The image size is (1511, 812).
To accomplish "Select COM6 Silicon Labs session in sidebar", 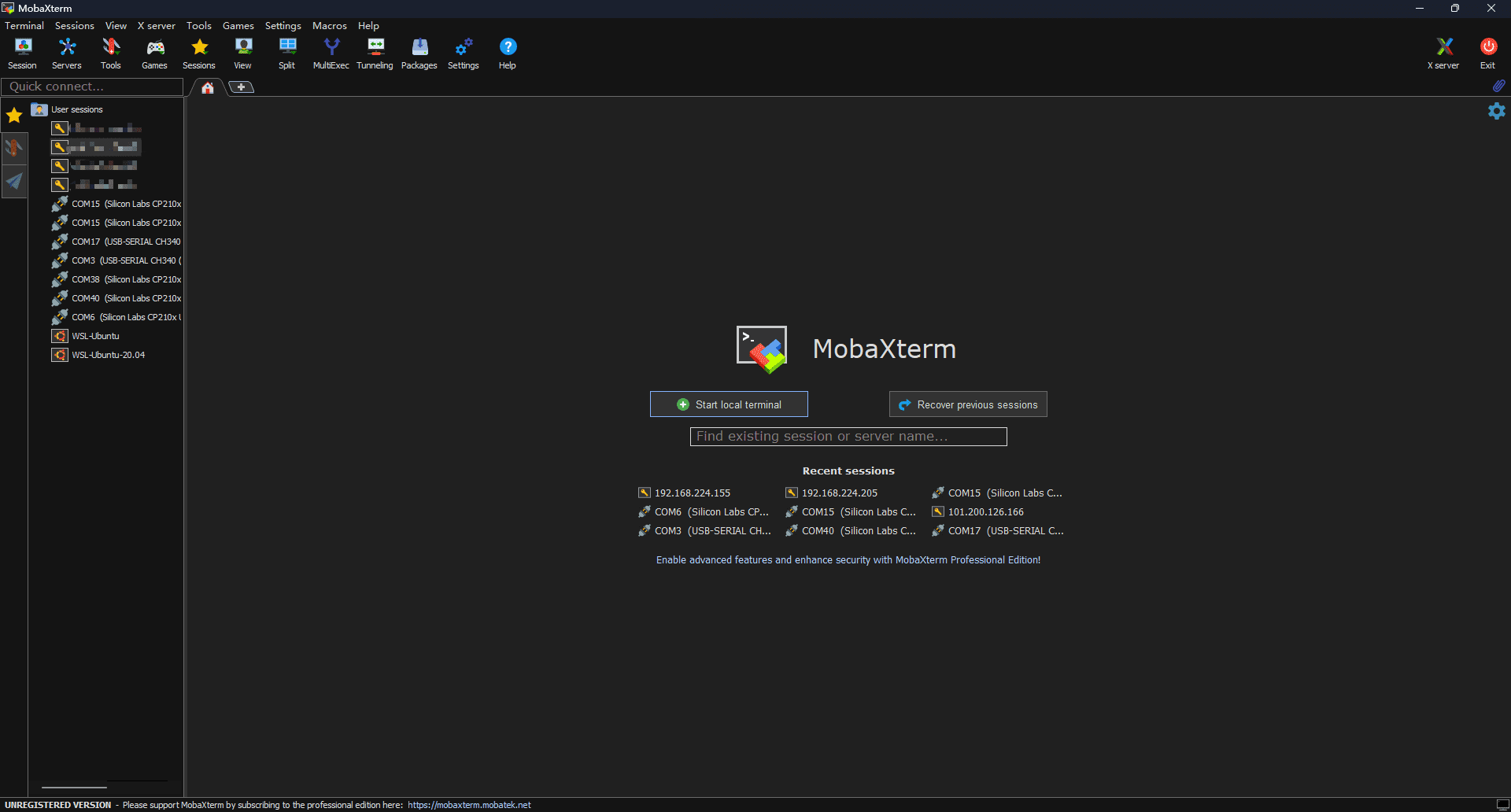I will pos(116,317).
